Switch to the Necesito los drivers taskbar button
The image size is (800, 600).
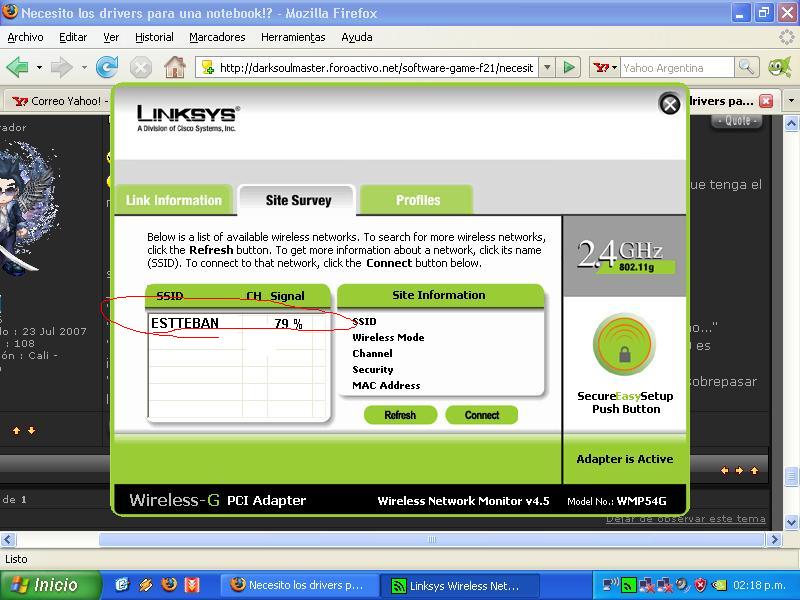coord(301,585)
